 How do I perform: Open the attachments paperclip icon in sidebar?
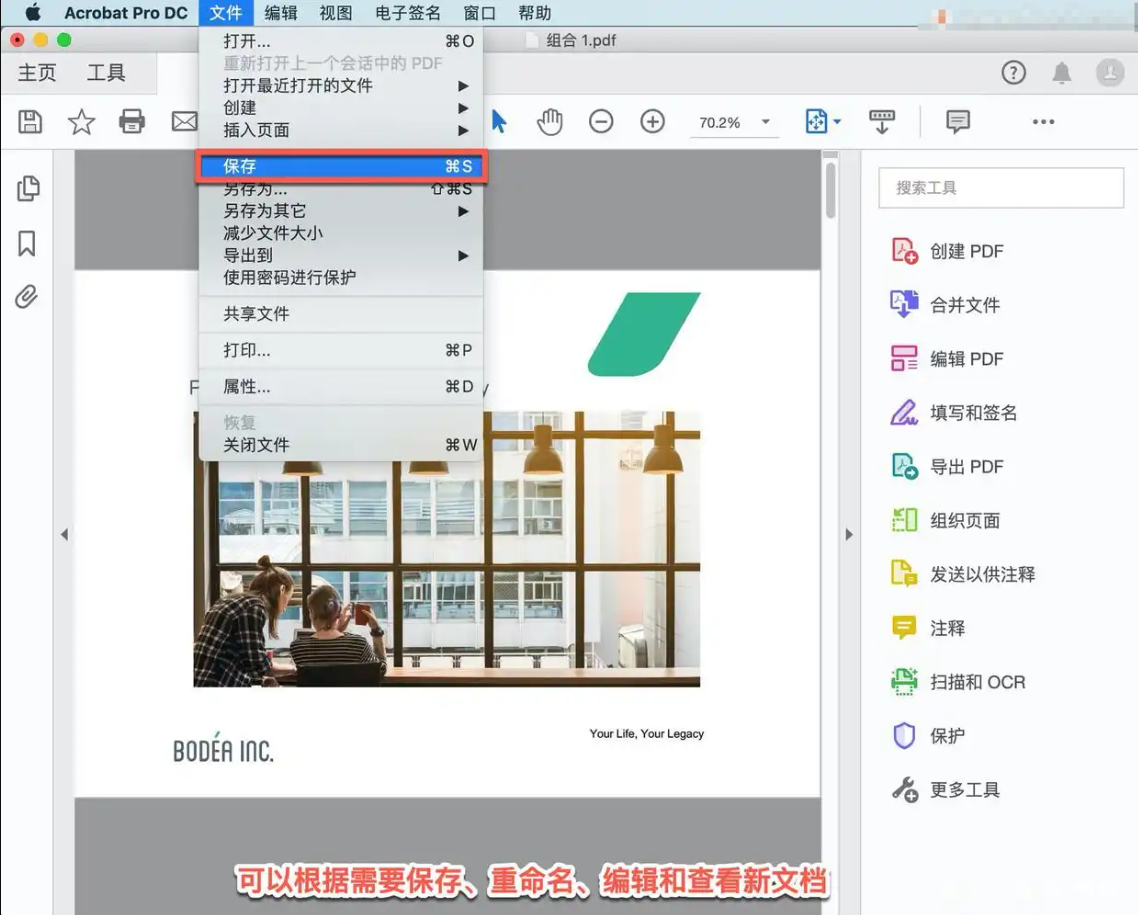[27, 297]
